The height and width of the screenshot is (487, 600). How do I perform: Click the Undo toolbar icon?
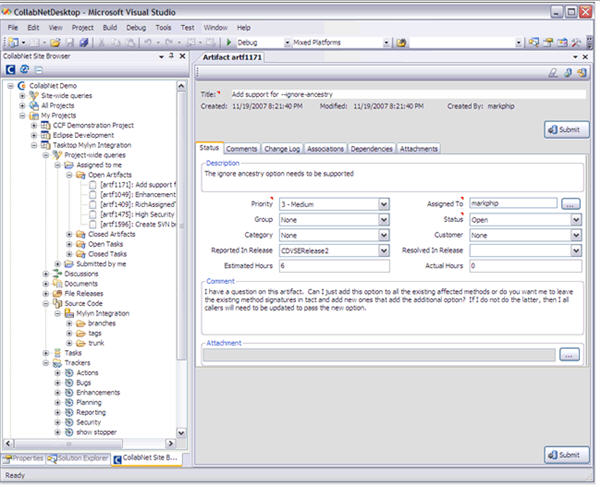coord(148,42)
